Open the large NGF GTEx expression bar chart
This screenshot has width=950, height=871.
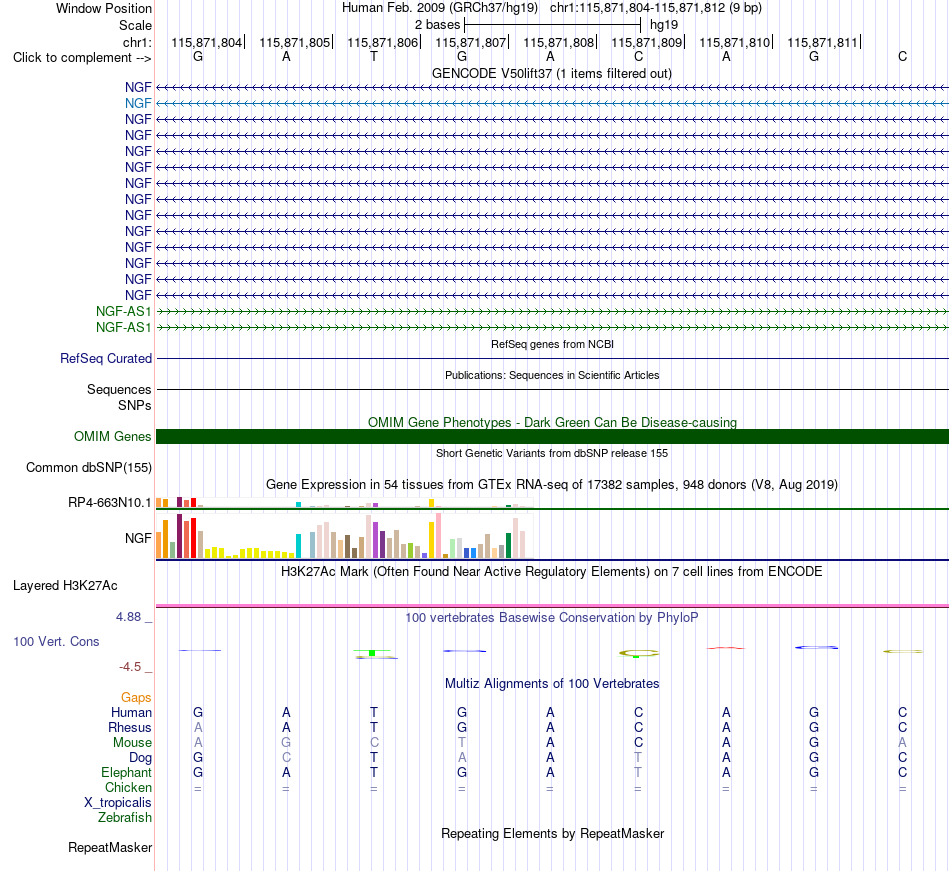coord(344,536)
